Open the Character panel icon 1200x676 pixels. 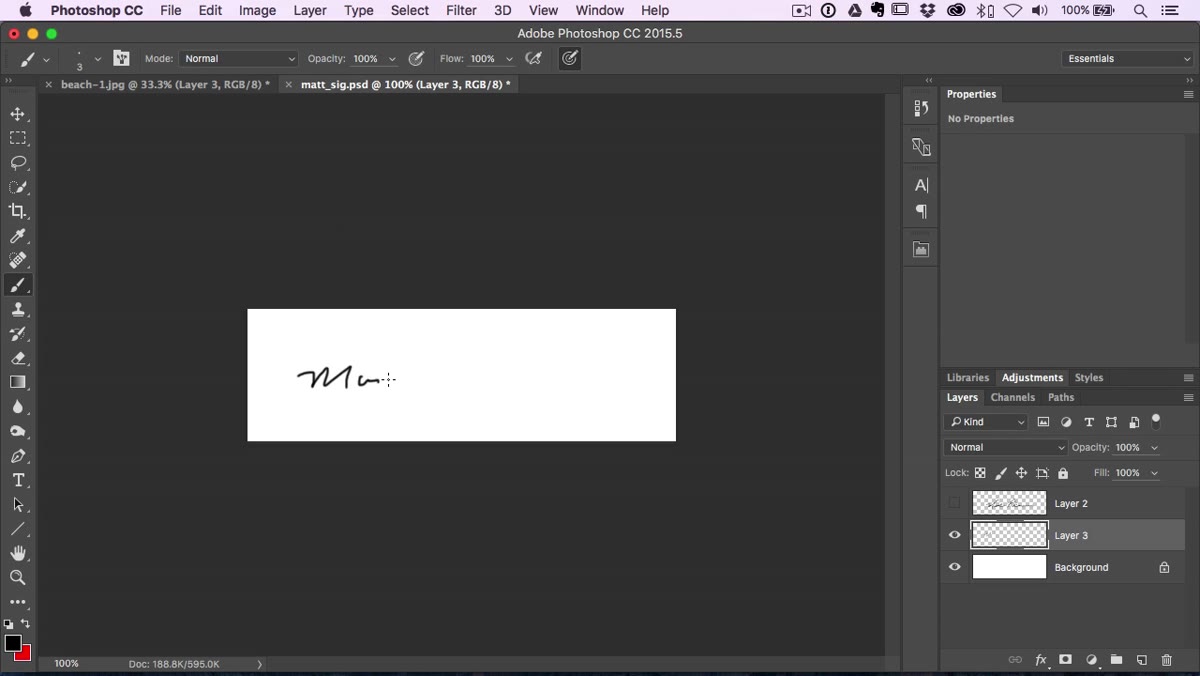pos(921,185)
